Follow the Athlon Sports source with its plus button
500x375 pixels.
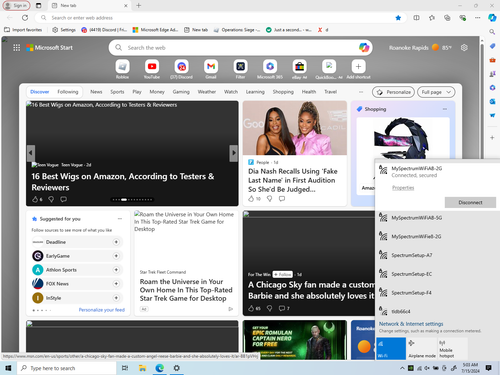pos(116,270)
